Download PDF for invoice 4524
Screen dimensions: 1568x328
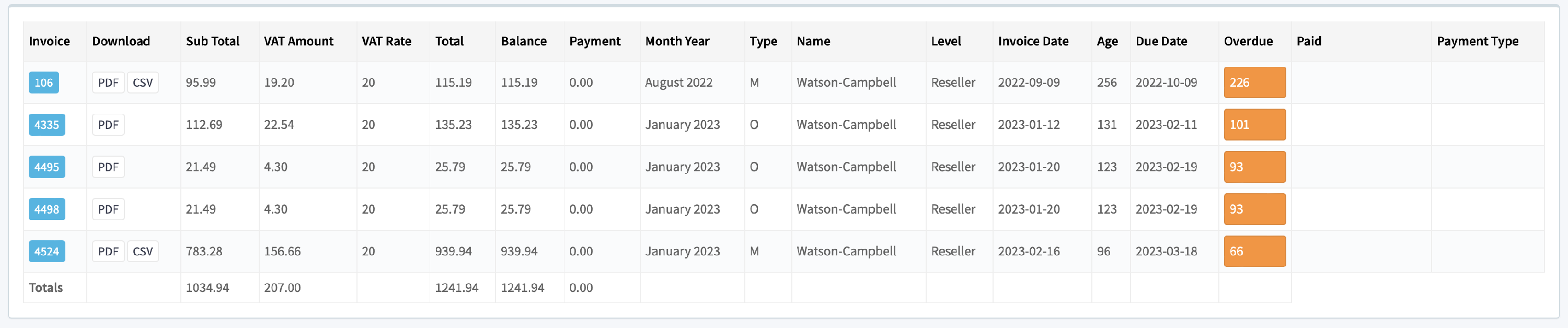point(108,251)
